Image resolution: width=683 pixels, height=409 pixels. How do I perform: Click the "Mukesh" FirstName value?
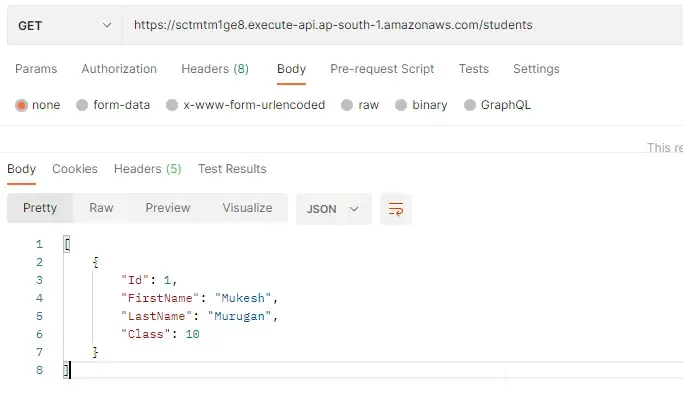pos(243,298)
